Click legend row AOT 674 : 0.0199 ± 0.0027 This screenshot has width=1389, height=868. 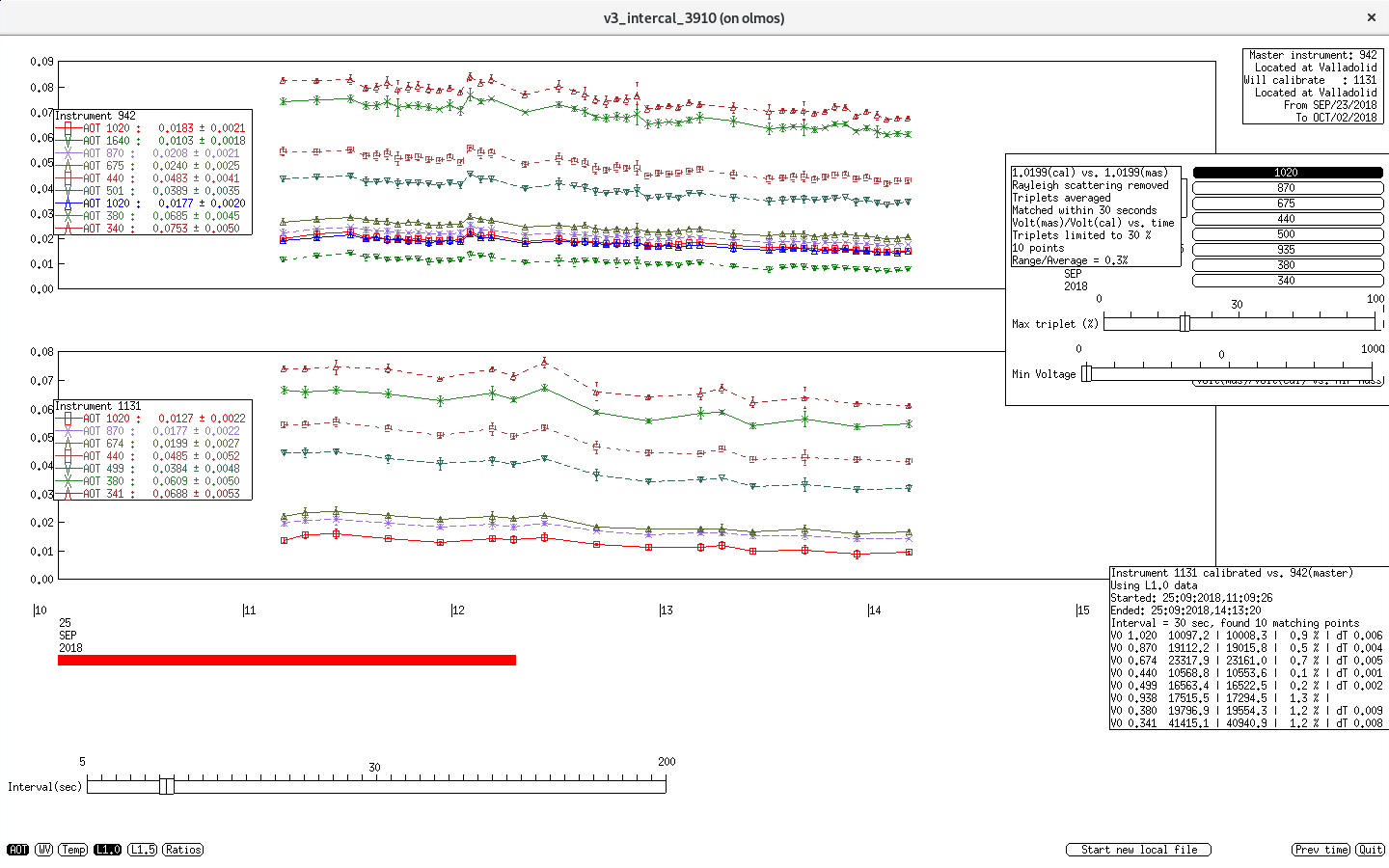tap(152, 444)
